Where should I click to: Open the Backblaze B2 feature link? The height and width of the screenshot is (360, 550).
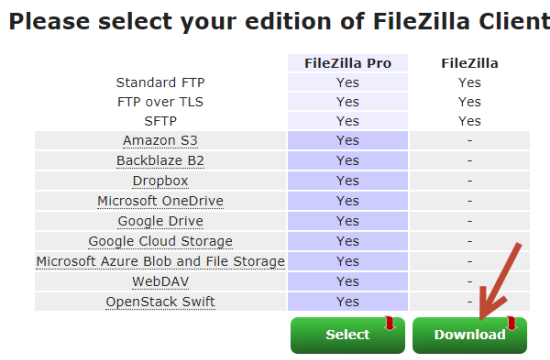[x=160, y=160]
